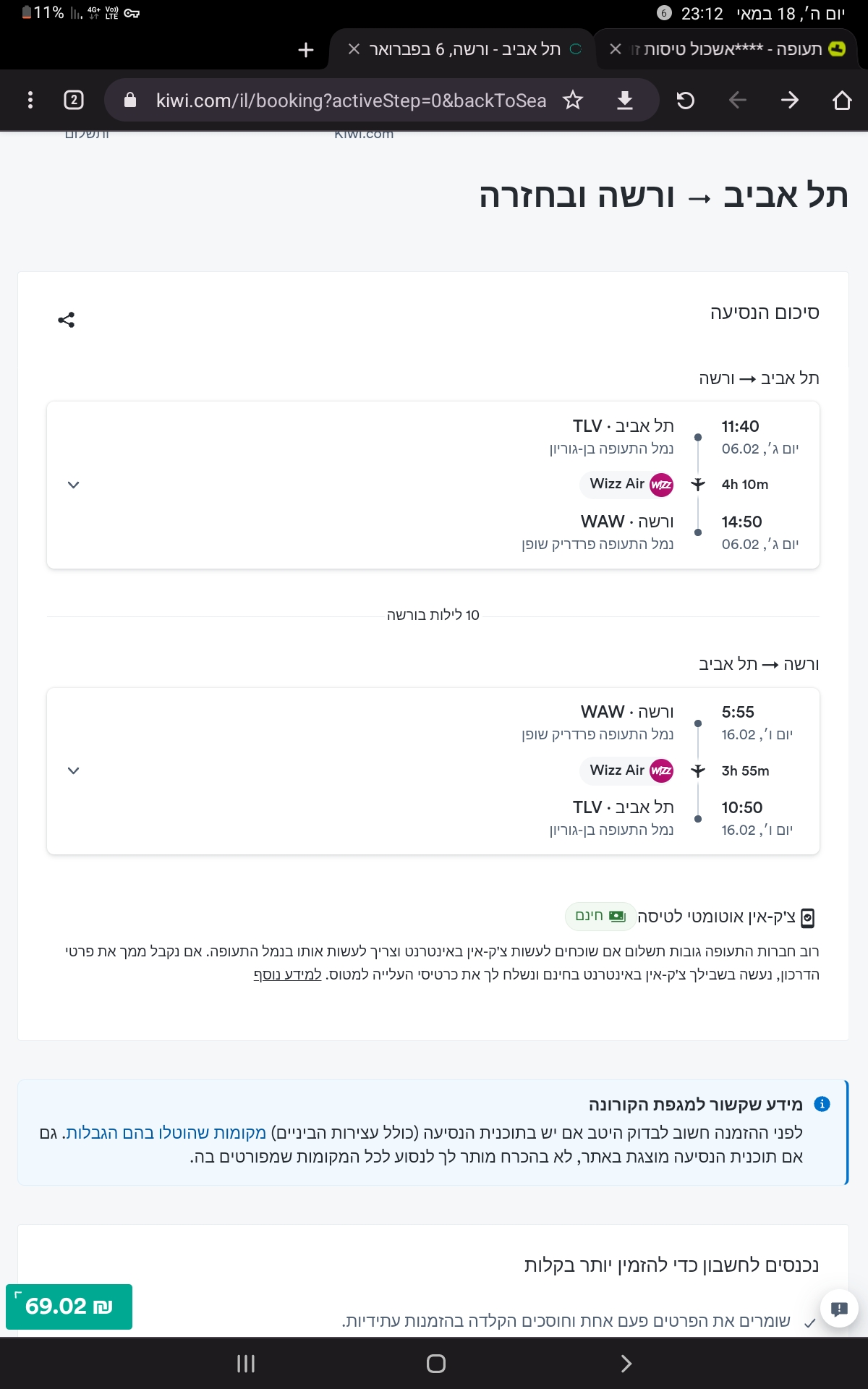Open the chat support bubble icon
This screenshot has width=868, height=1389.
(x=839, y=1308)
